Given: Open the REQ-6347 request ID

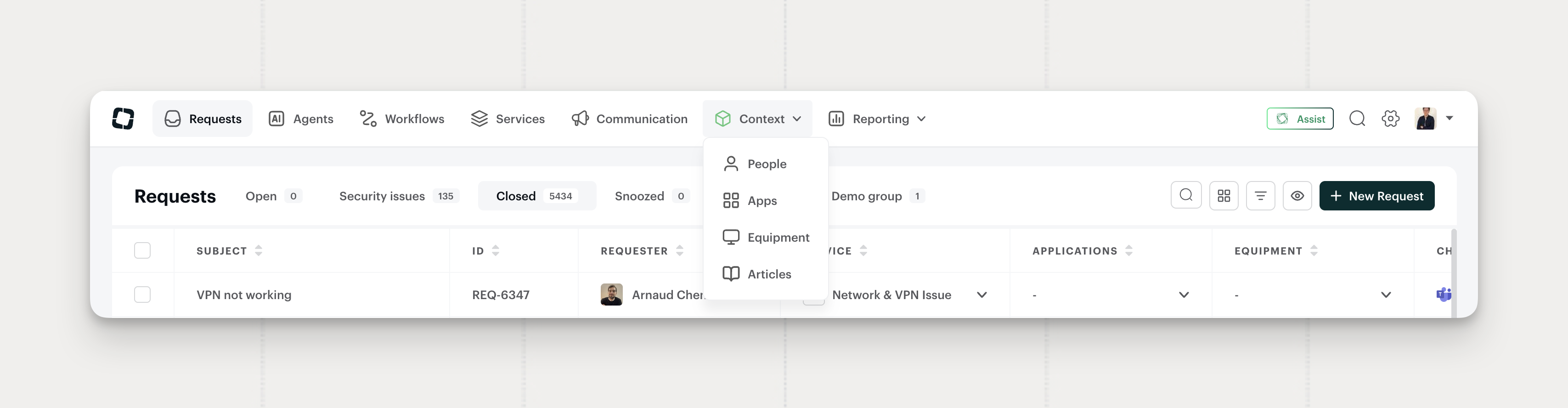Looking at the screenshot, I should (x=501, y=295).
